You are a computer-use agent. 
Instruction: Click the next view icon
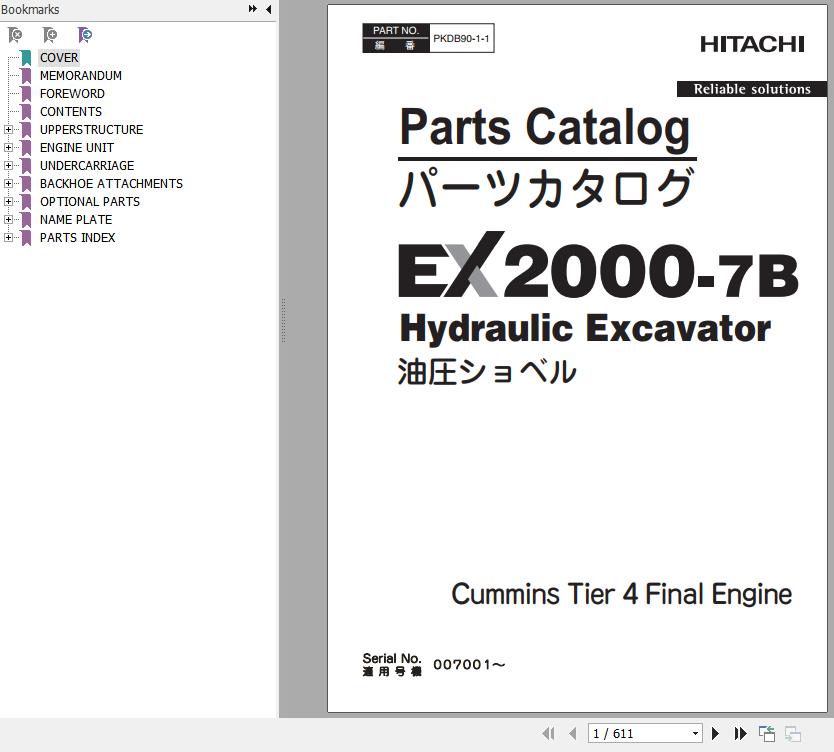click(792, 733)
